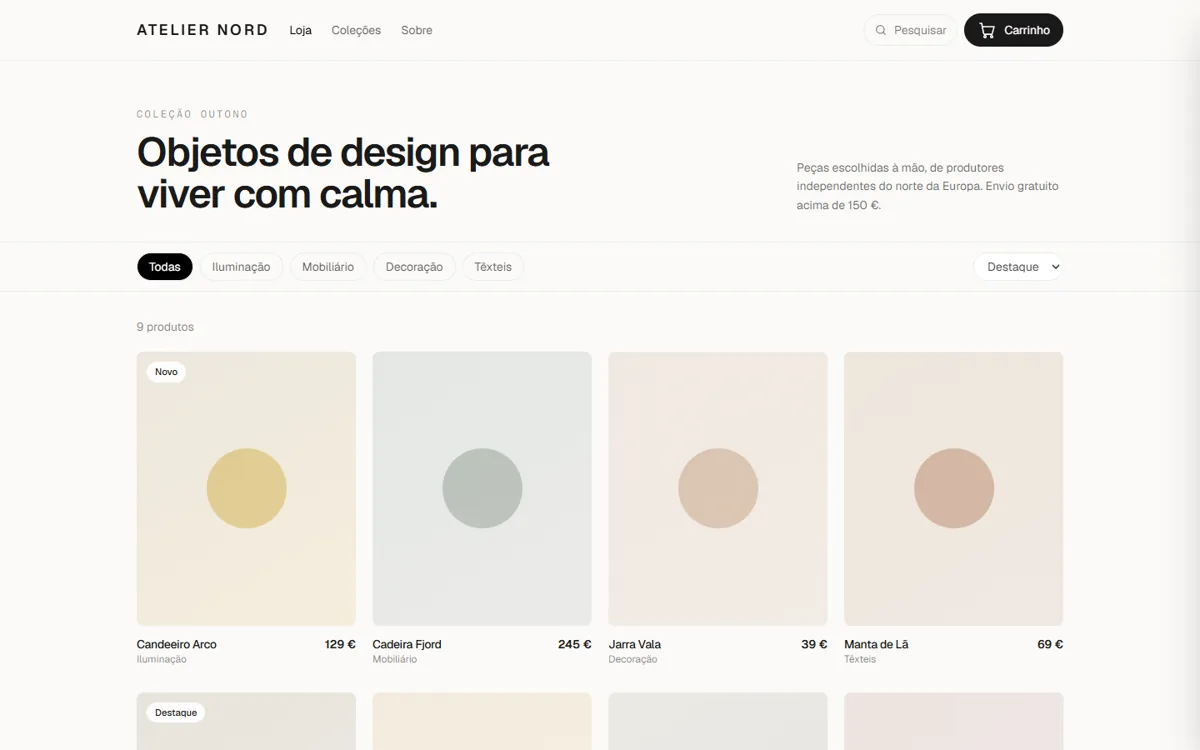Filter products by Têxteis

pos(493,267)
